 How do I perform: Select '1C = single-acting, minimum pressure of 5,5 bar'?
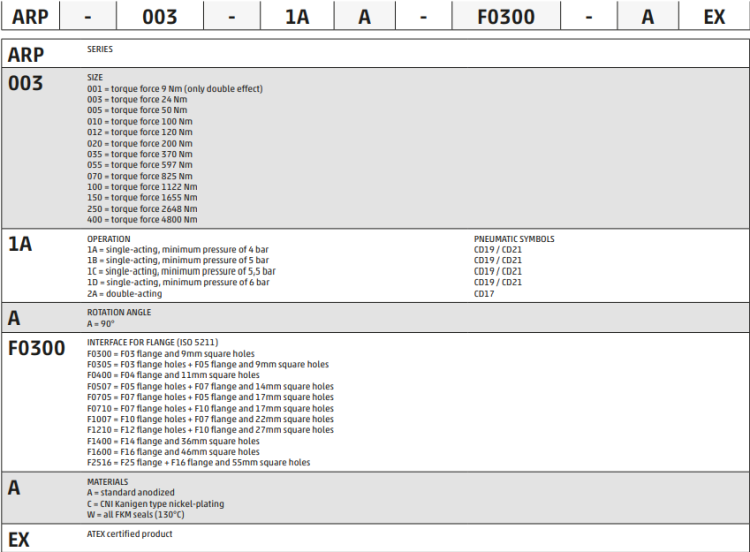tap(181, 271)
